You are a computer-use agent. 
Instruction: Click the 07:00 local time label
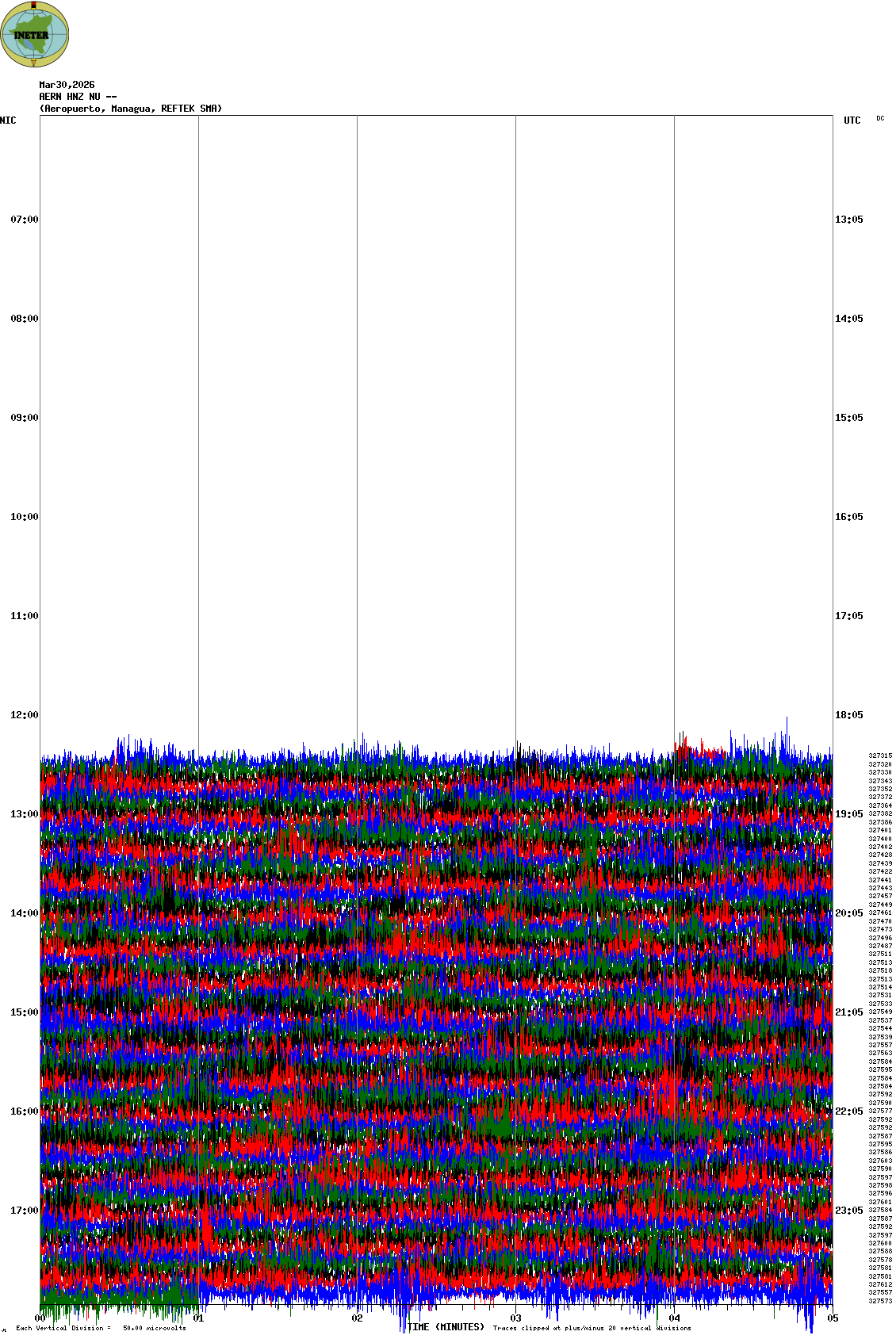[24, 220]
